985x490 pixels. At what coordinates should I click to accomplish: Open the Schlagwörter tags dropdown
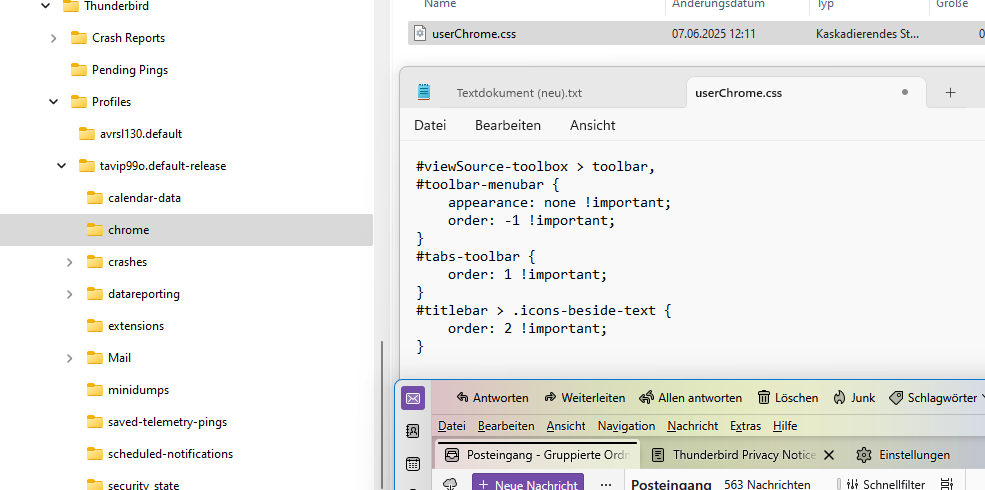pyautogui.click(x=936, y=398)
